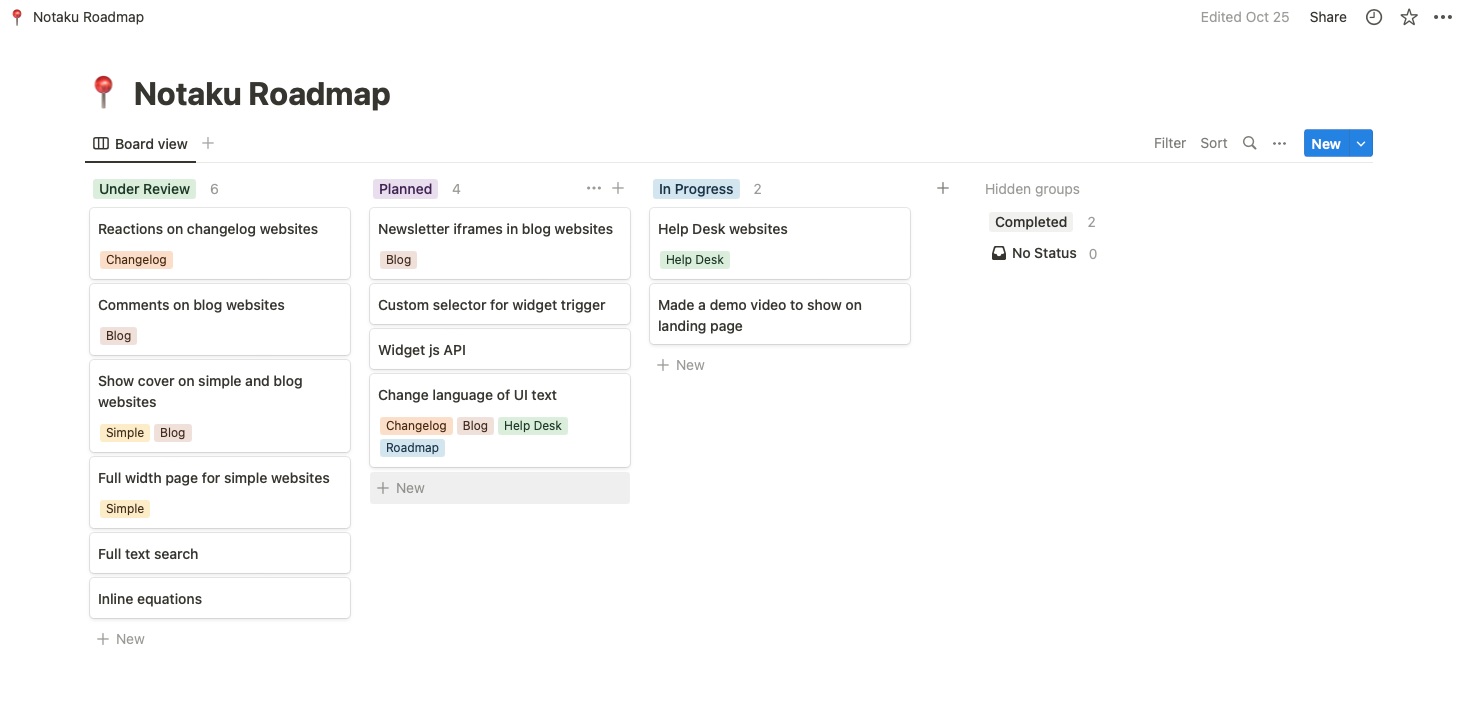Click the No Status group icon

point(998,253)
